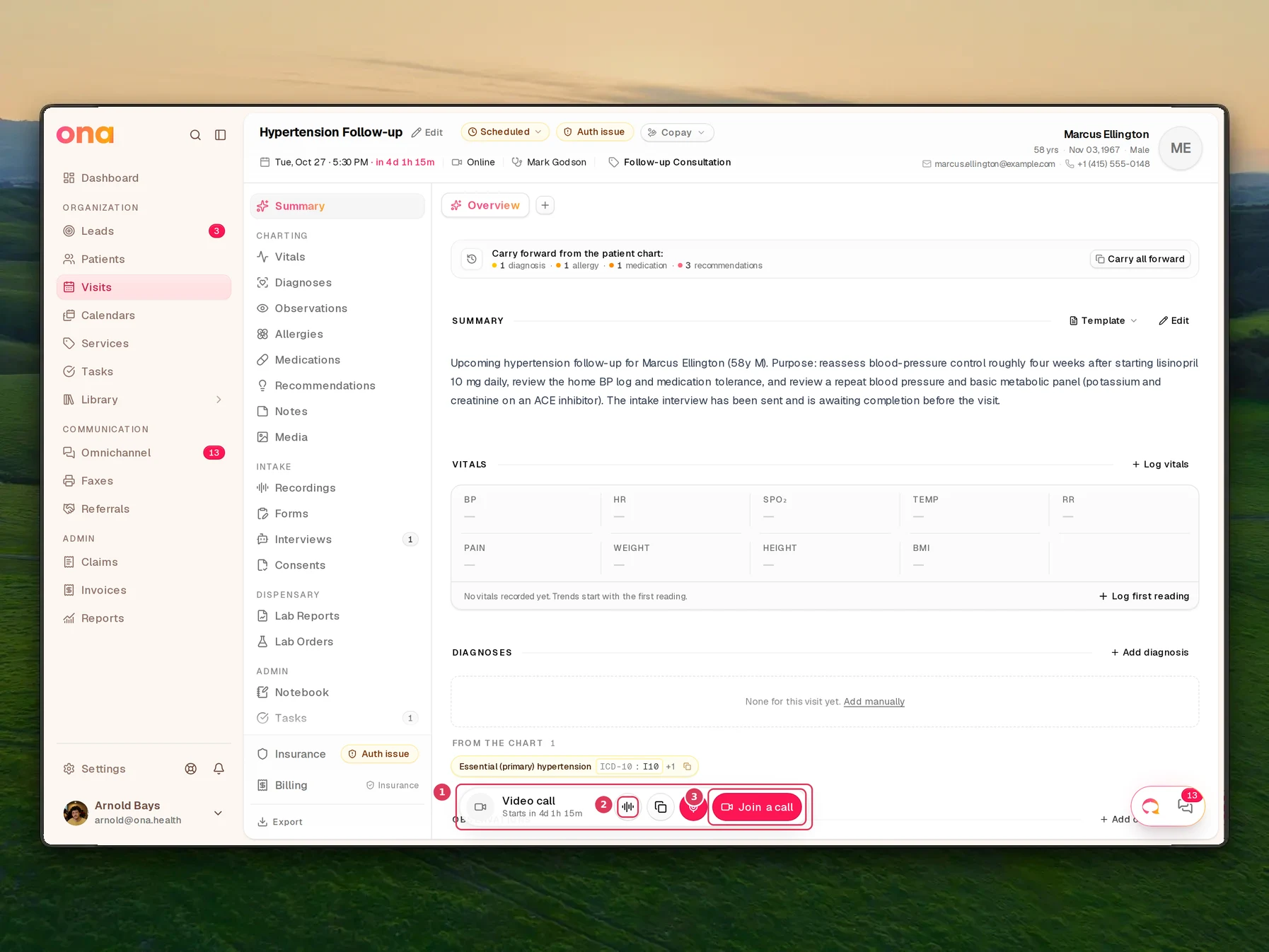Open the Copay dropdown
The width and height of the screenshot is (1269, 952).
pos(677,132)
